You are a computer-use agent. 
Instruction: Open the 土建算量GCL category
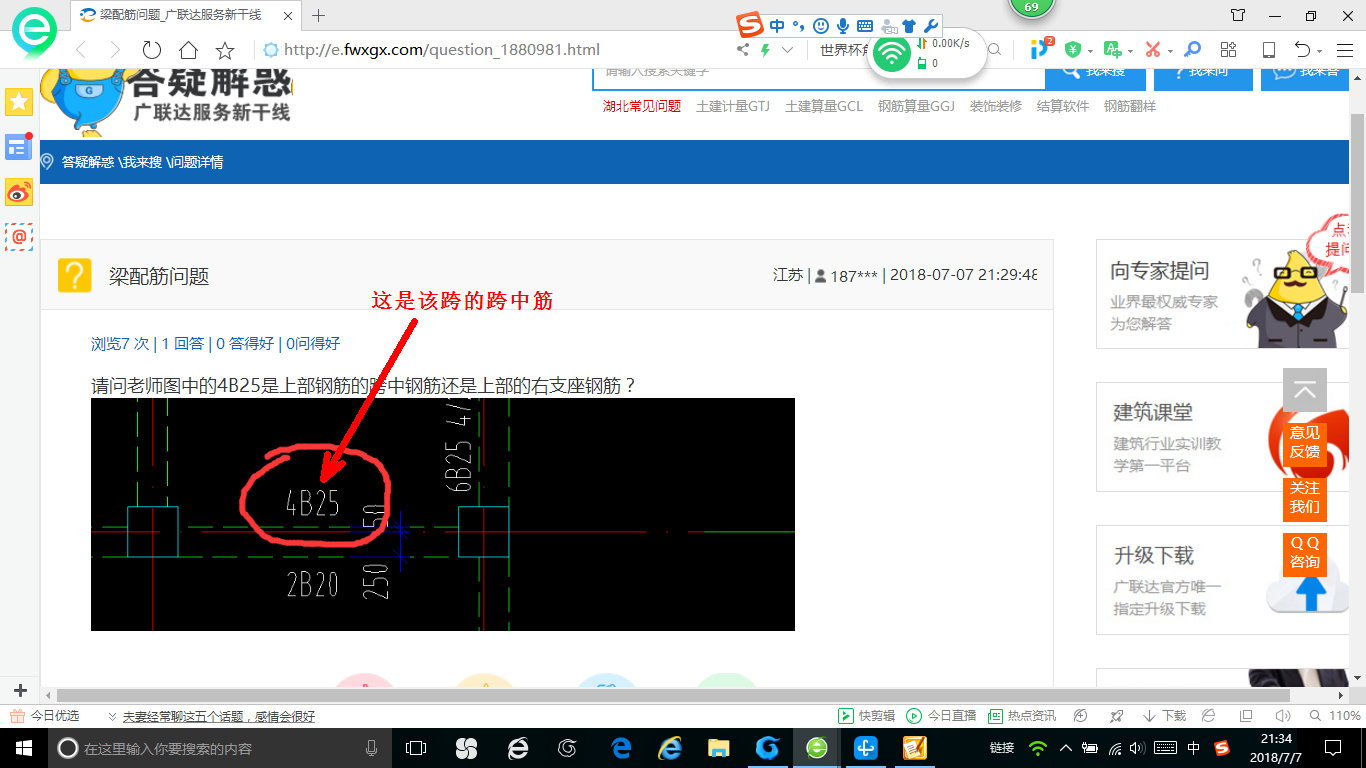pyautogui.click(x=824, y=106)
